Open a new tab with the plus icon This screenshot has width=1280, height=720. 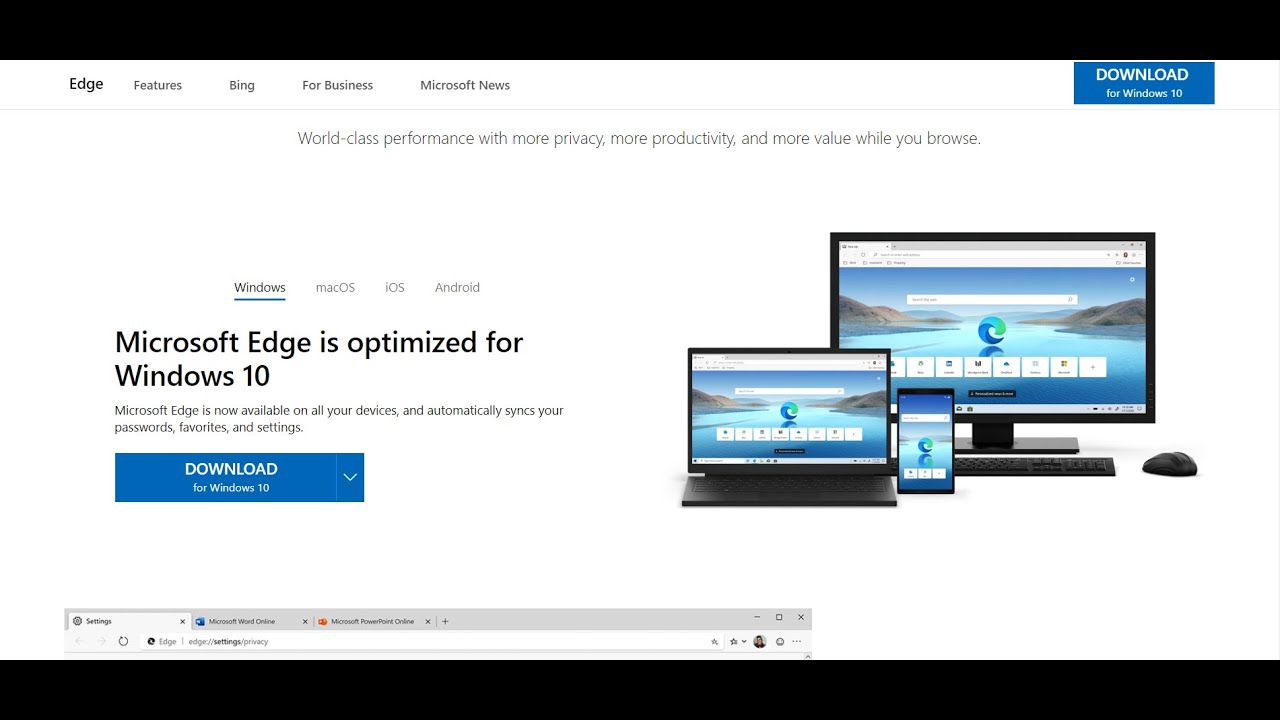point(444,621)
